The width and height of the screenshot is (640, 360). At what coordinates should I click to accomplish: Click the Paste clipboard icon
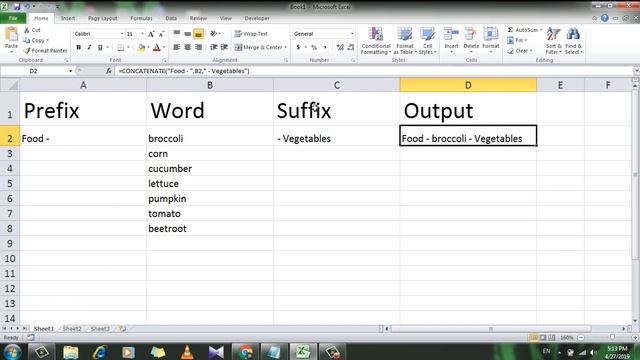11,35
